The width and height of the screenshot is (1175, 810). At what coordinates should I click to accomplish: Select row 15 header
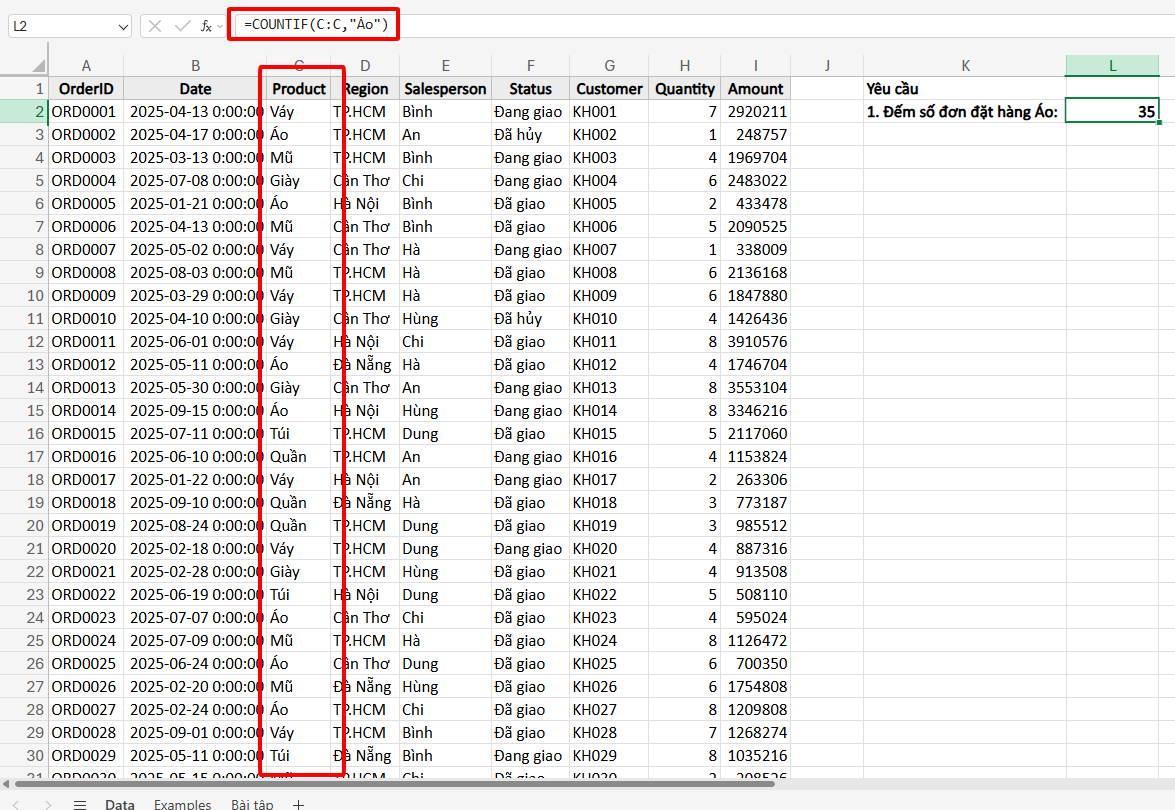tap(25, 411)
